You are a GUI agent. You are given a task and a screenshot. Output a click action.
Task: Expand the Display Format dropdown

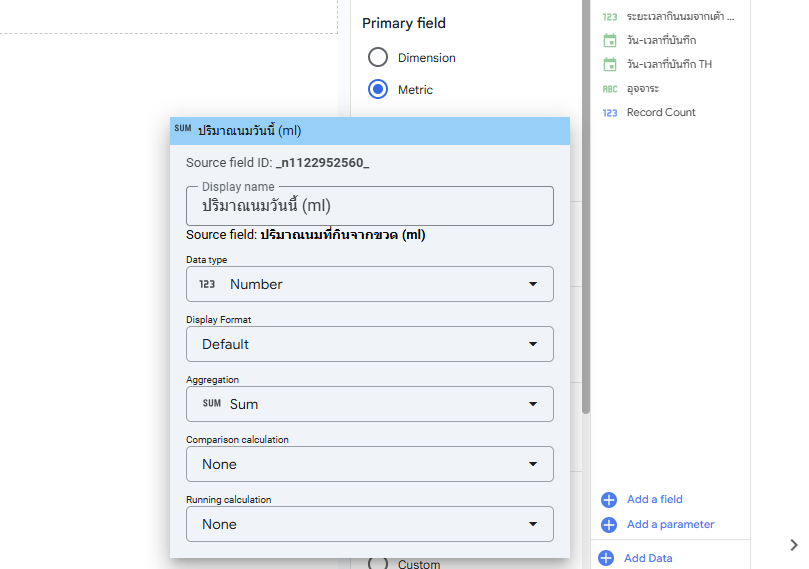point(369,344)
